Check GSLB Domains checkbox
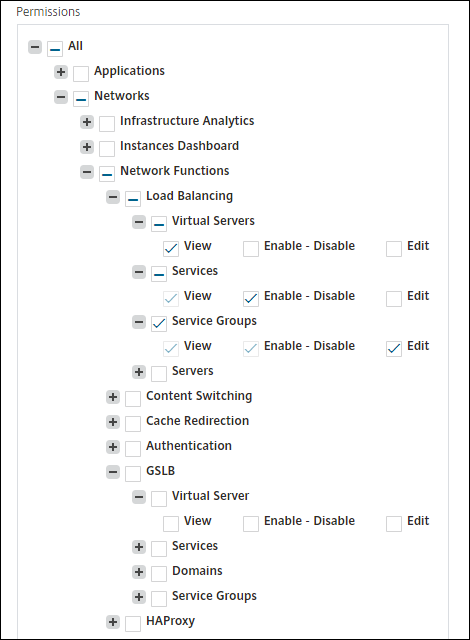 tap(159, 574)
